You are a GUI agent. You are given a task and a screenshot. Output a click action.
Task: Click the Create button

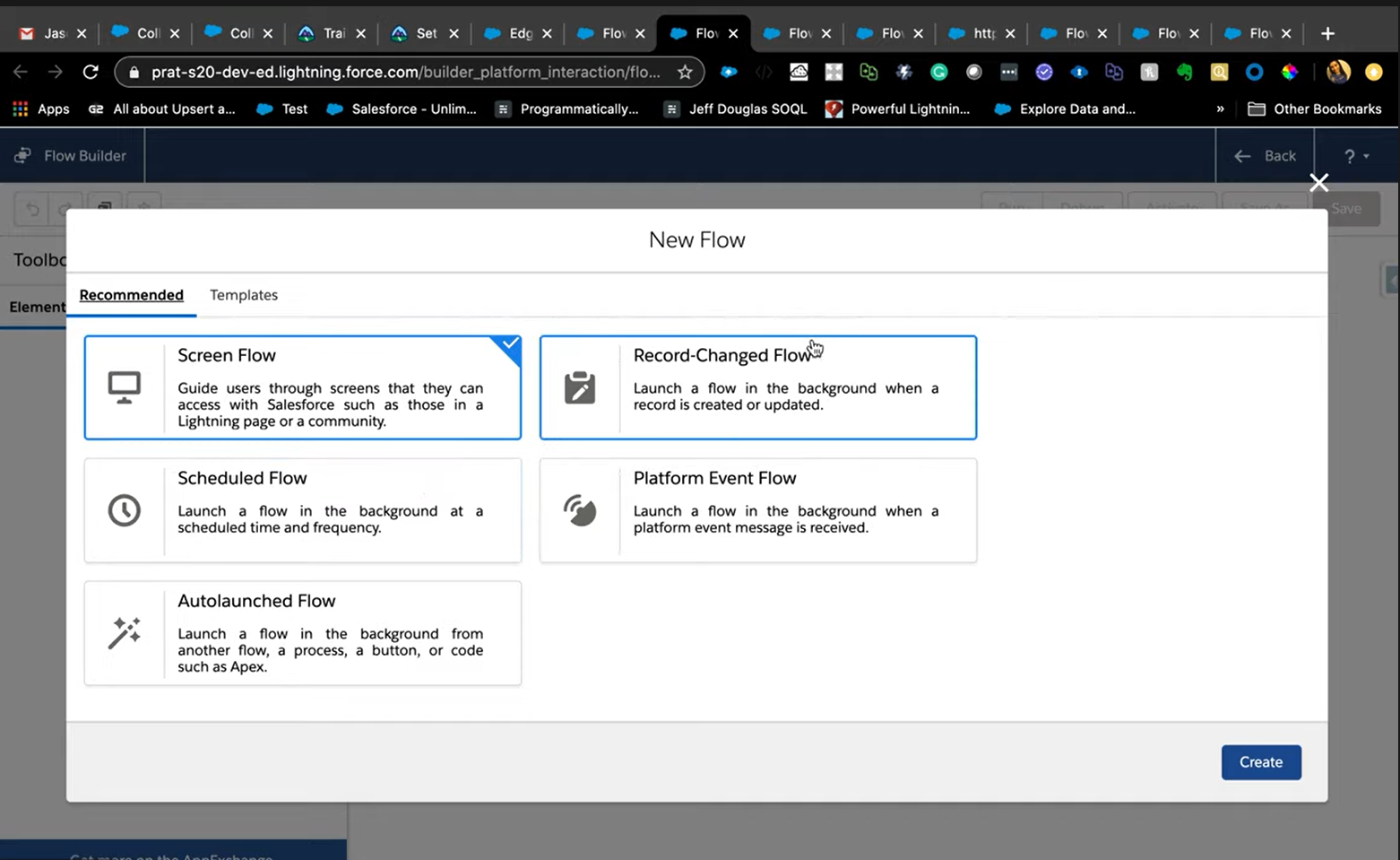[1261, 762]
